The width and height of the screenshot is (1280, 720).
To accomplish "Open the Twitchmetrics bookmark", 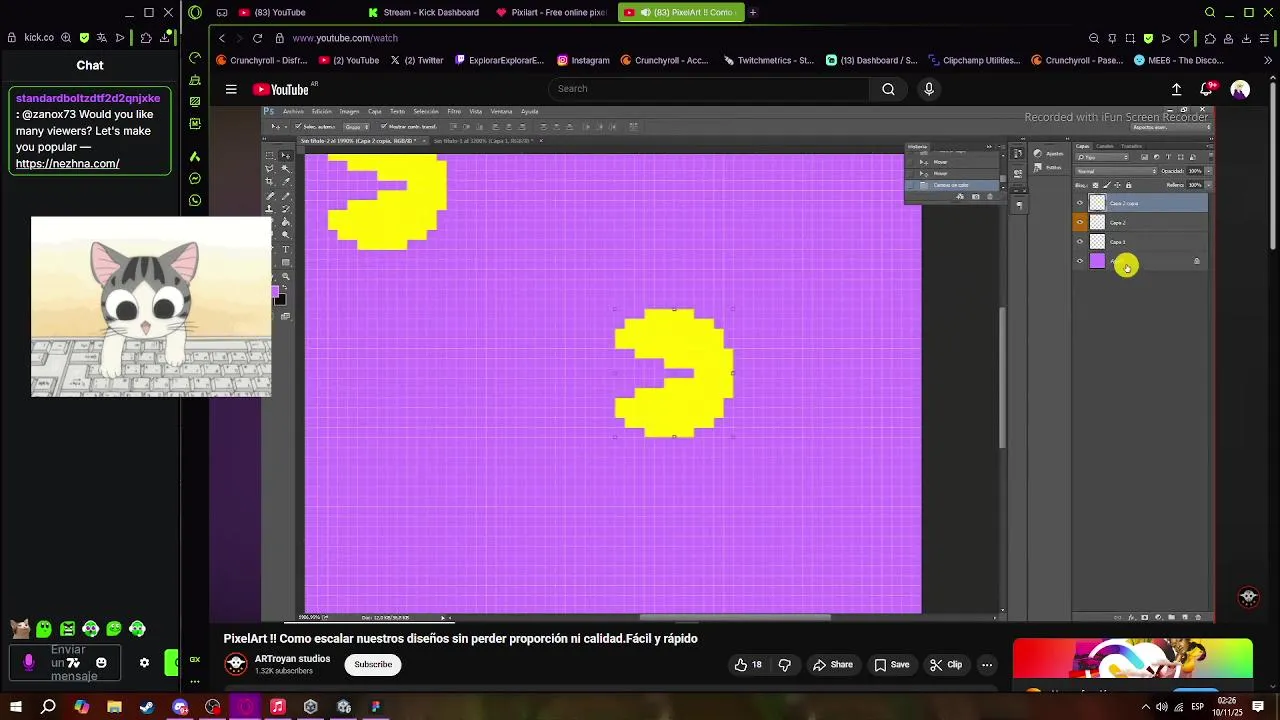I will tap(768, 60).
